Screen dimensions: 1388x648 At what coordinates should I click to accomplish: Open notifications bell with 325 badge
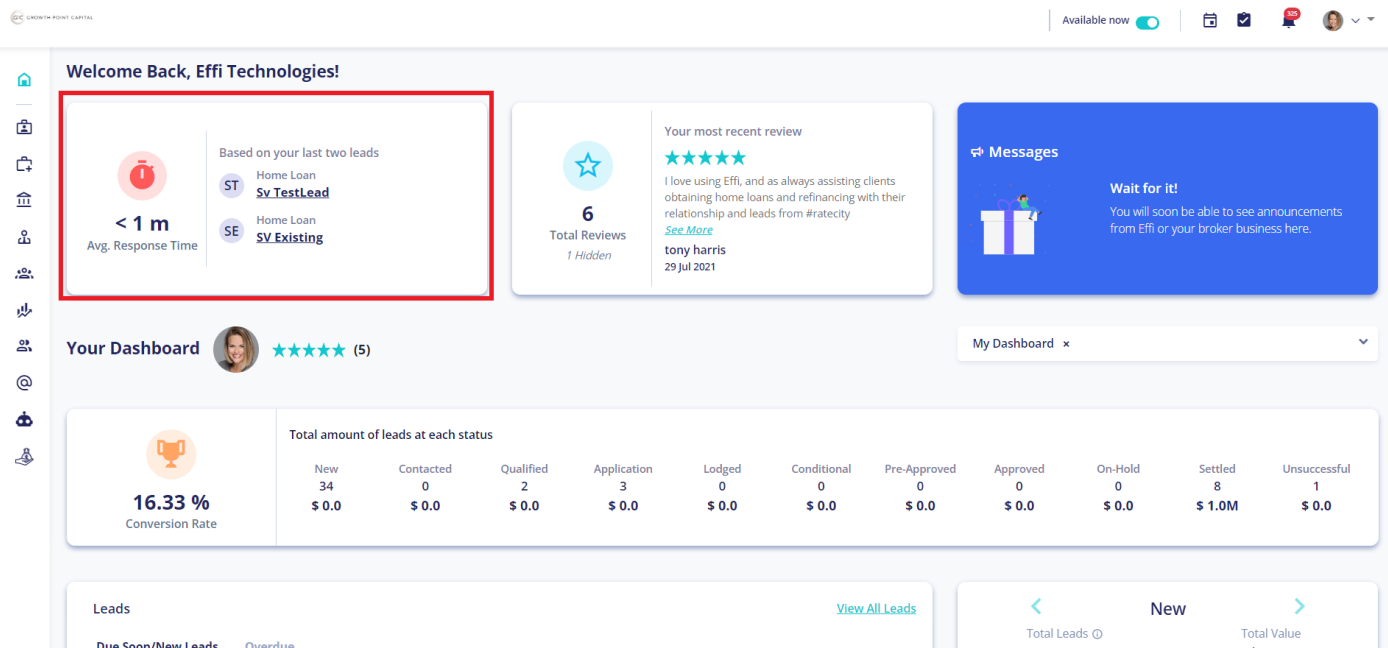coord(1289,19)
